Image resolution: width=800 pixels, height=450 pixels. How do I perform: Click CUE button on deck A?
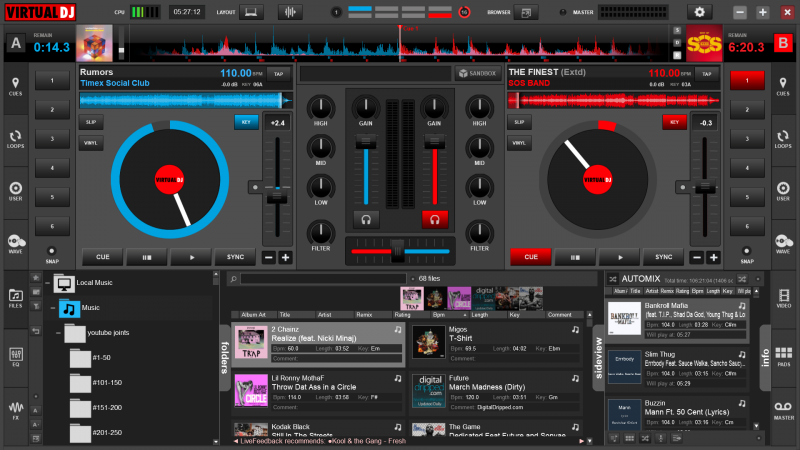pyautogui.click(x=103, y=257)
